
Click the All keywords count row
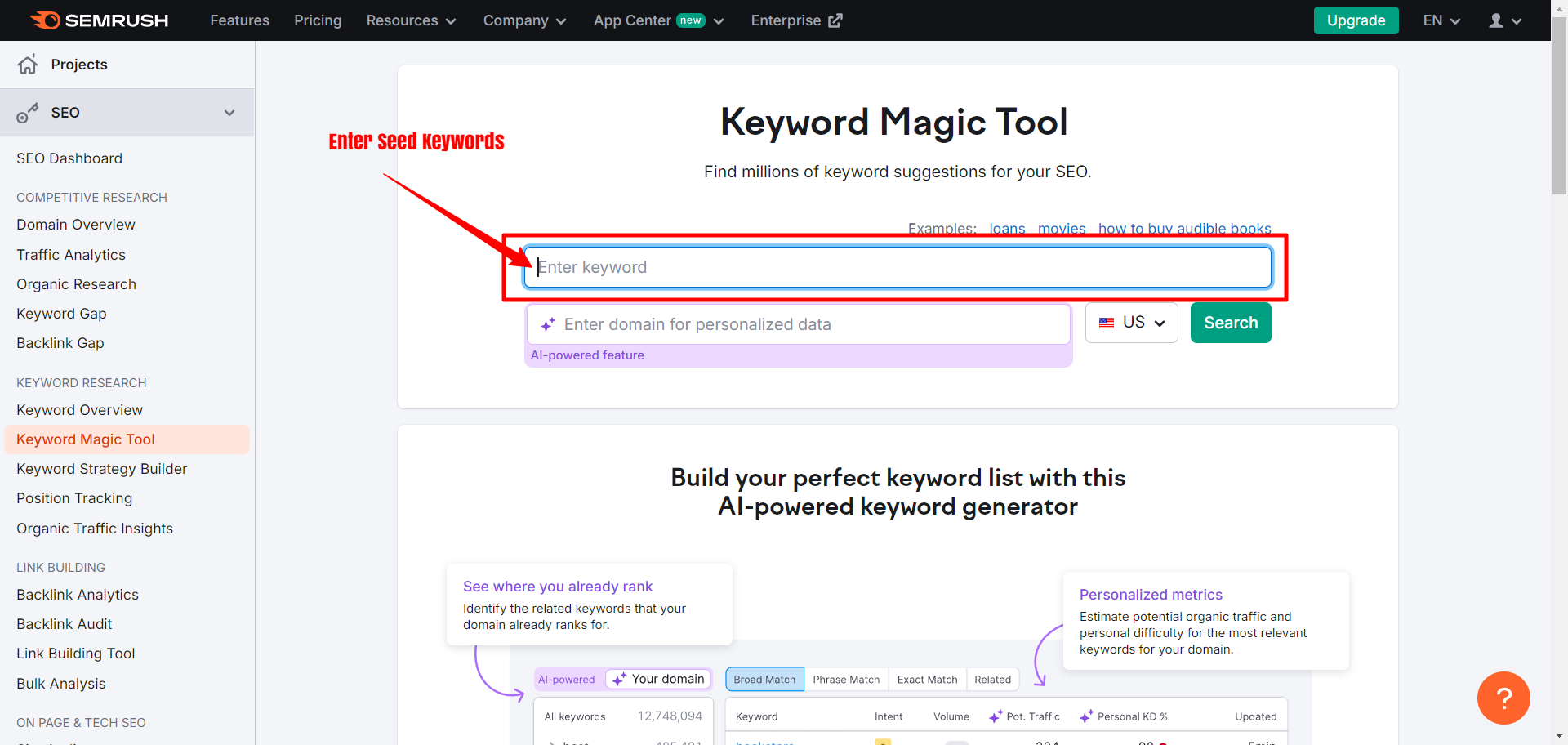(x=623, y=716)
